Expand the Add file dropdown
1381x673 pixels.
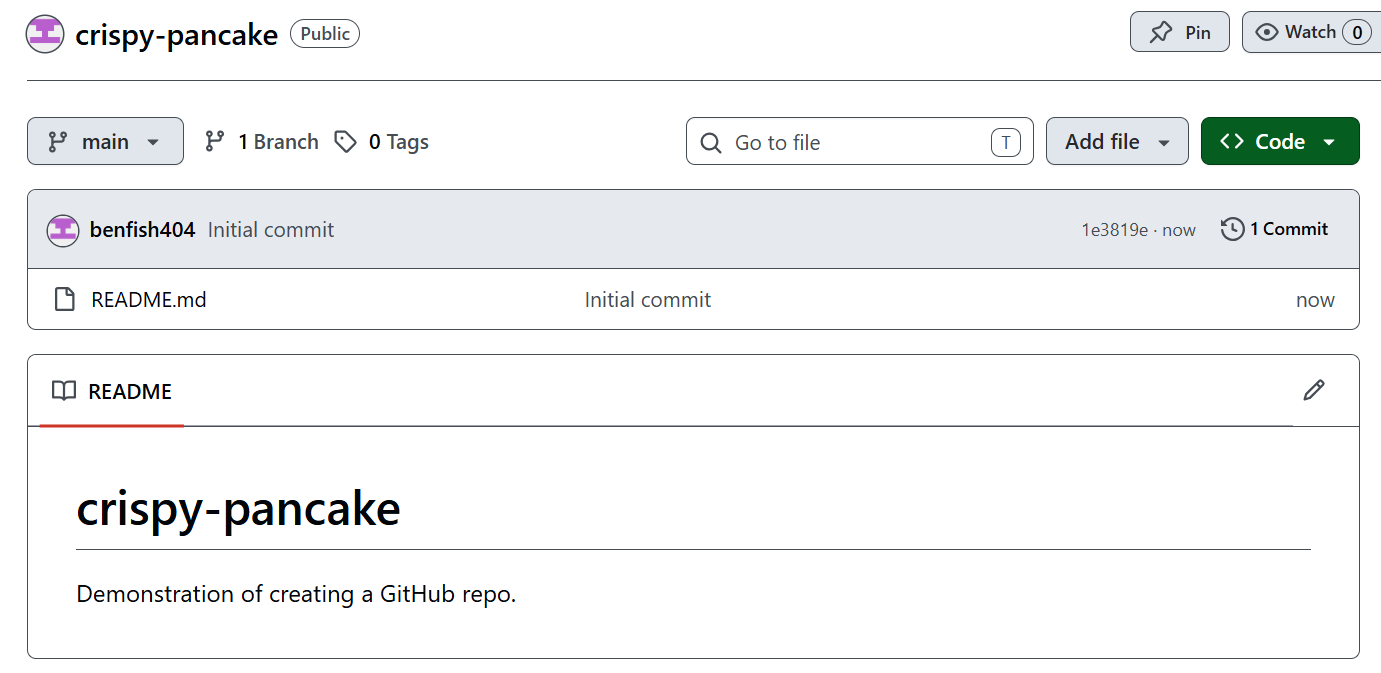coord(1117,141)
